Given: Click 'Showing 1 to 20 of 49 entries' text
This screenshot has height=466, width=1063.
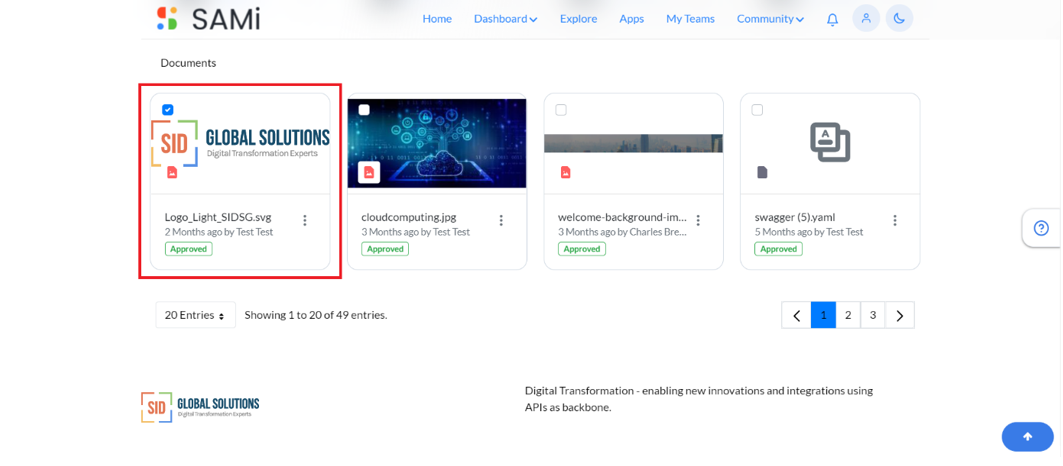Looking at the screenshot, I should click(x=316, y=315).
